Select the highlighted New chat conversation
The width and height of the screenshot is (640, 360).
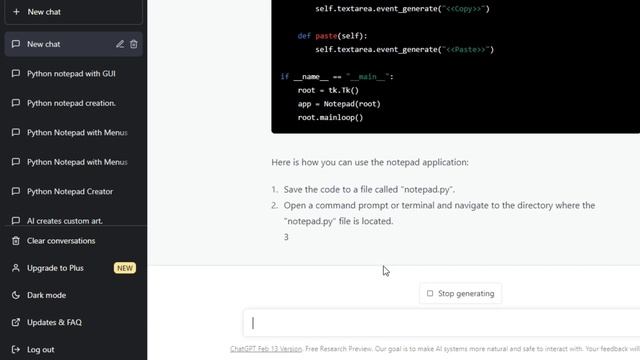[73, 44]
